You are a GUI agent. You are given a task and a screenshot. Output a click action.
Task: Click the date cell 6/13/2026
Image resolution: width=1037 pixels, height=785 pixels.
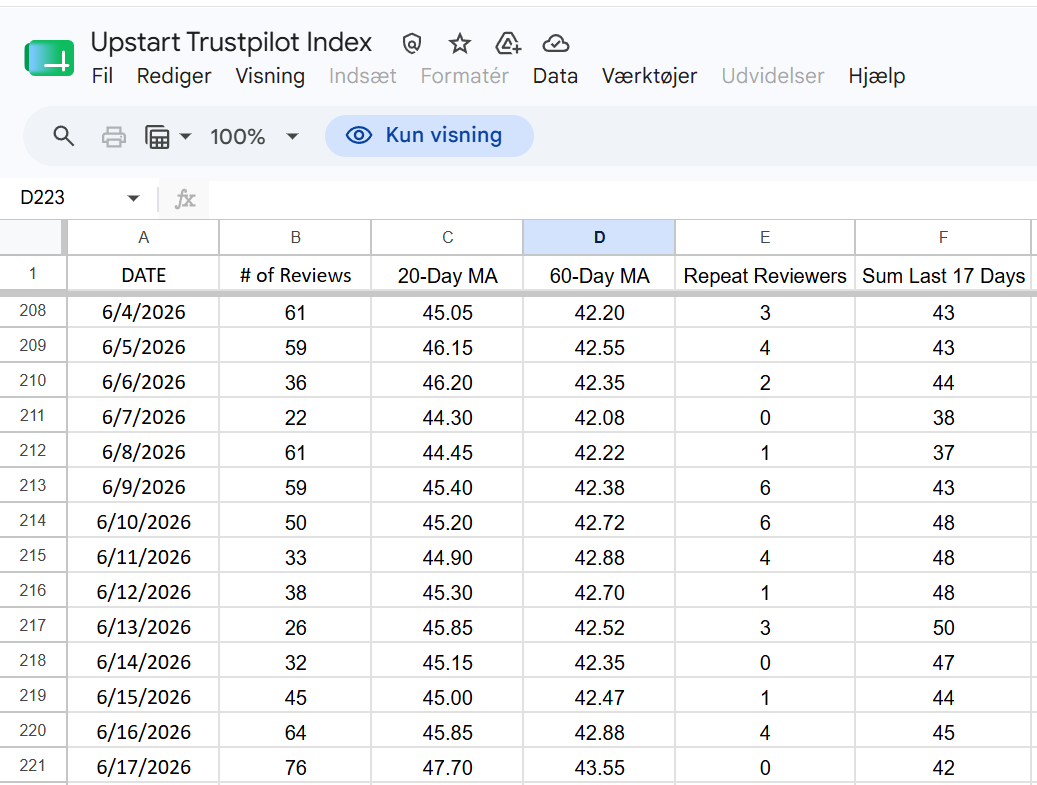[144, 627]
